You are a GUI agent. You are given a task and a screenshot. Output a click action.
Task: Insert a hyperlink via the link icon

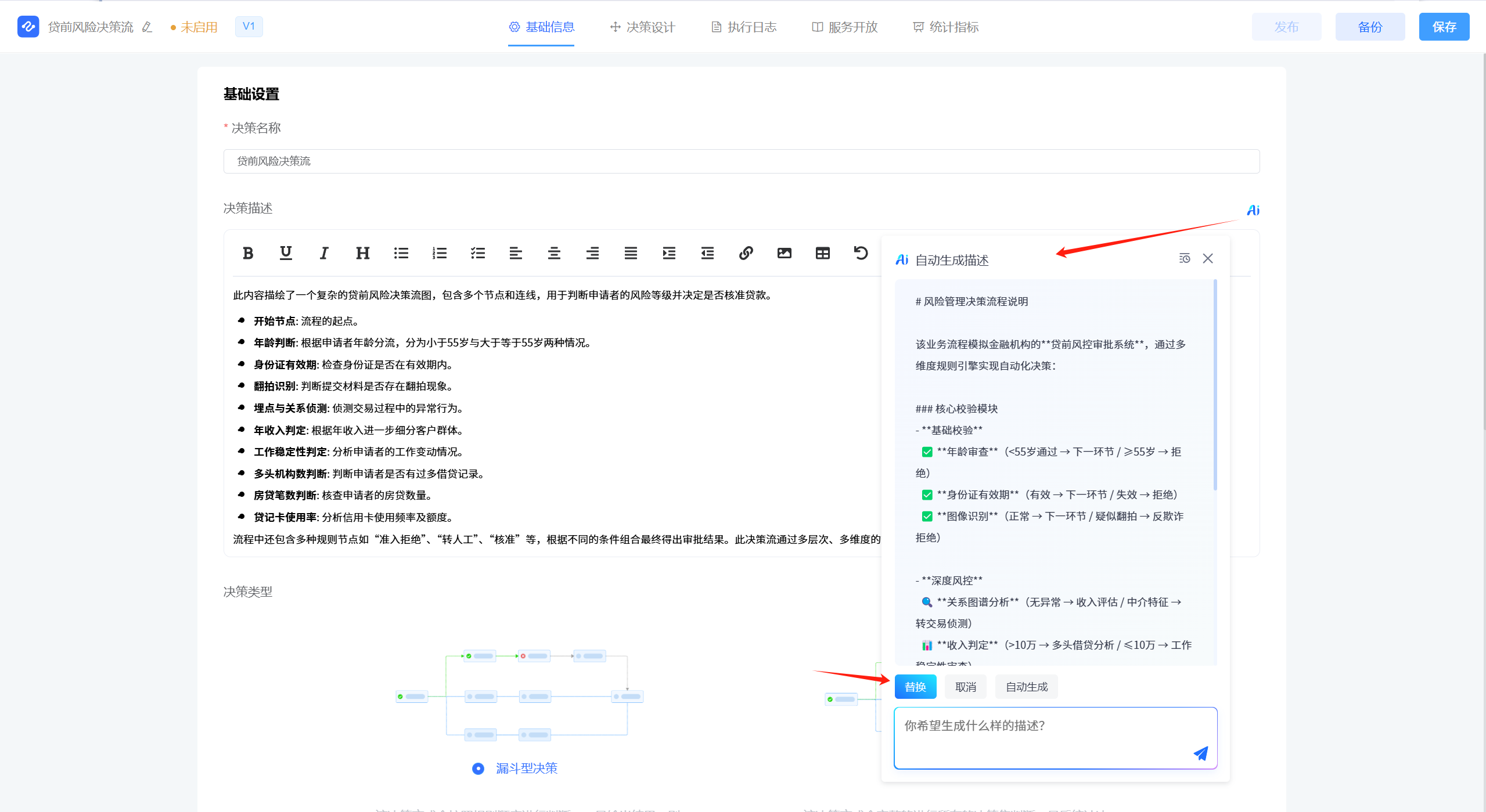coord(746,252)
